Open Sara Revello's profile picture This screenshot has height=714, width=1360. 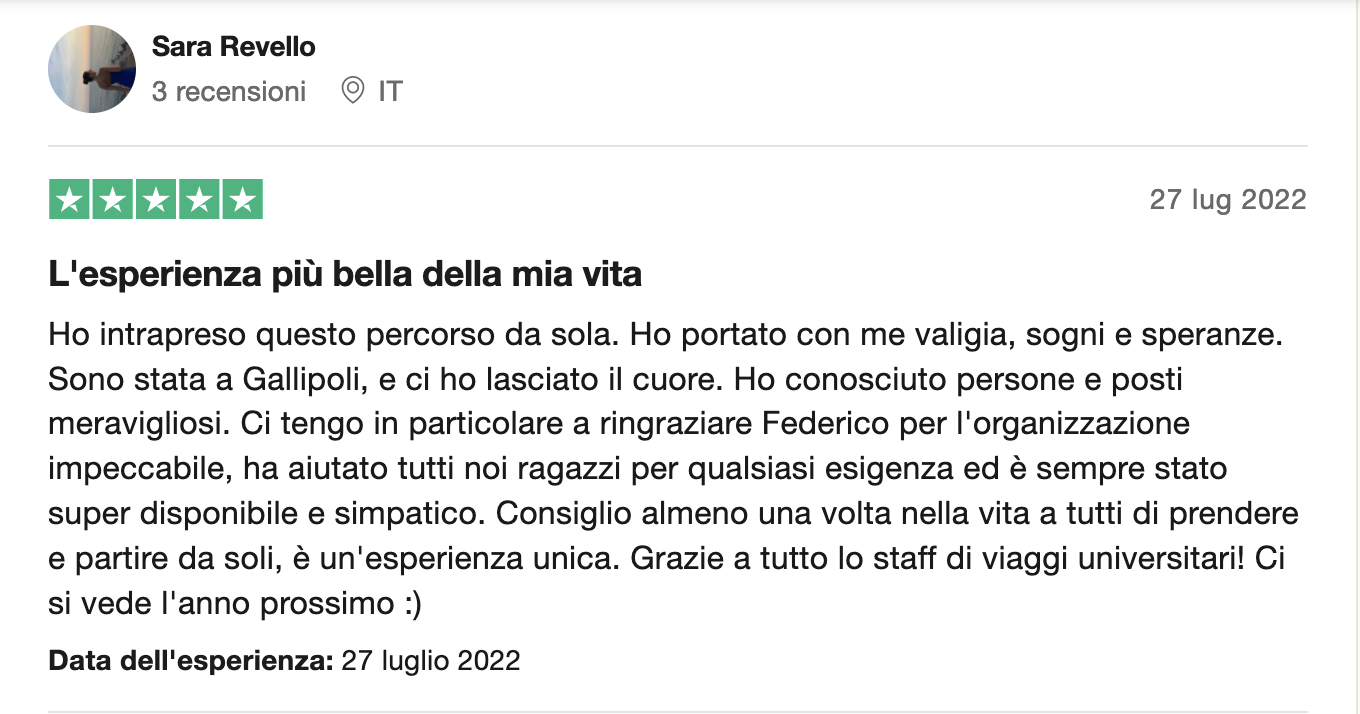point(92,69)
